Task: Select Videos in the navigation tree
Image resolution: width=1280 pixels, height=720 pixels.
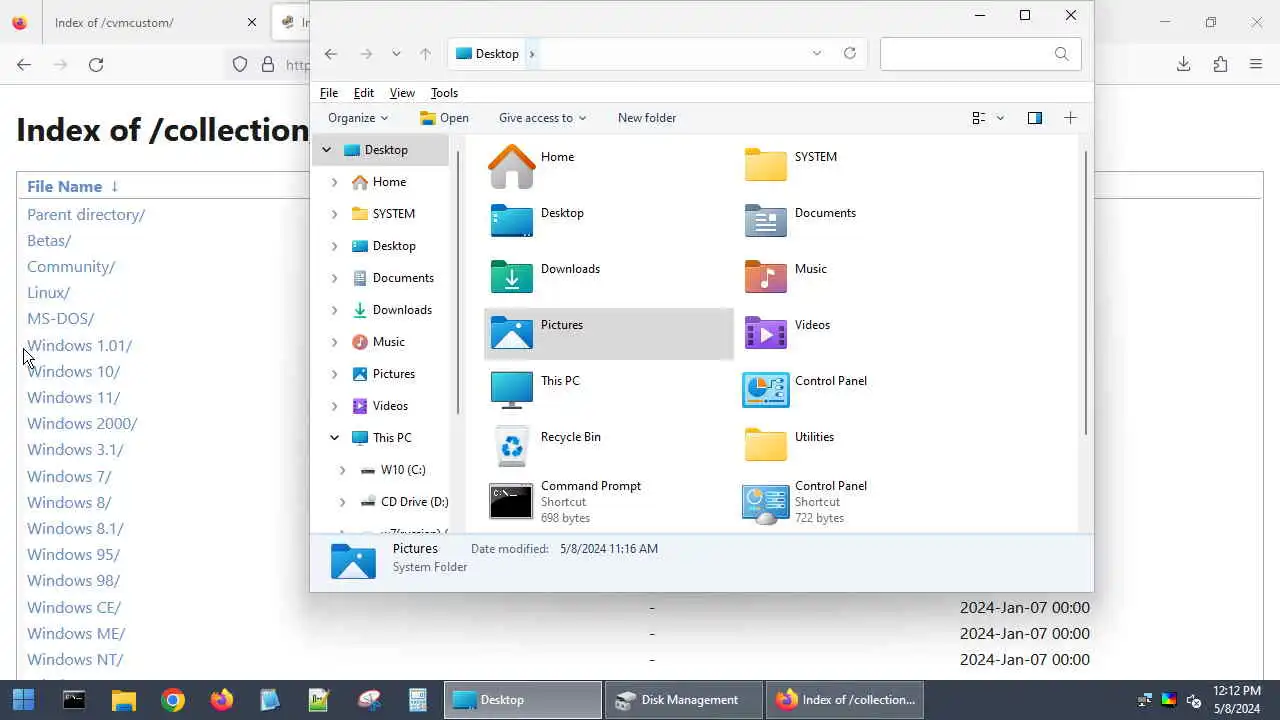Action: click(x=390, y=406)
